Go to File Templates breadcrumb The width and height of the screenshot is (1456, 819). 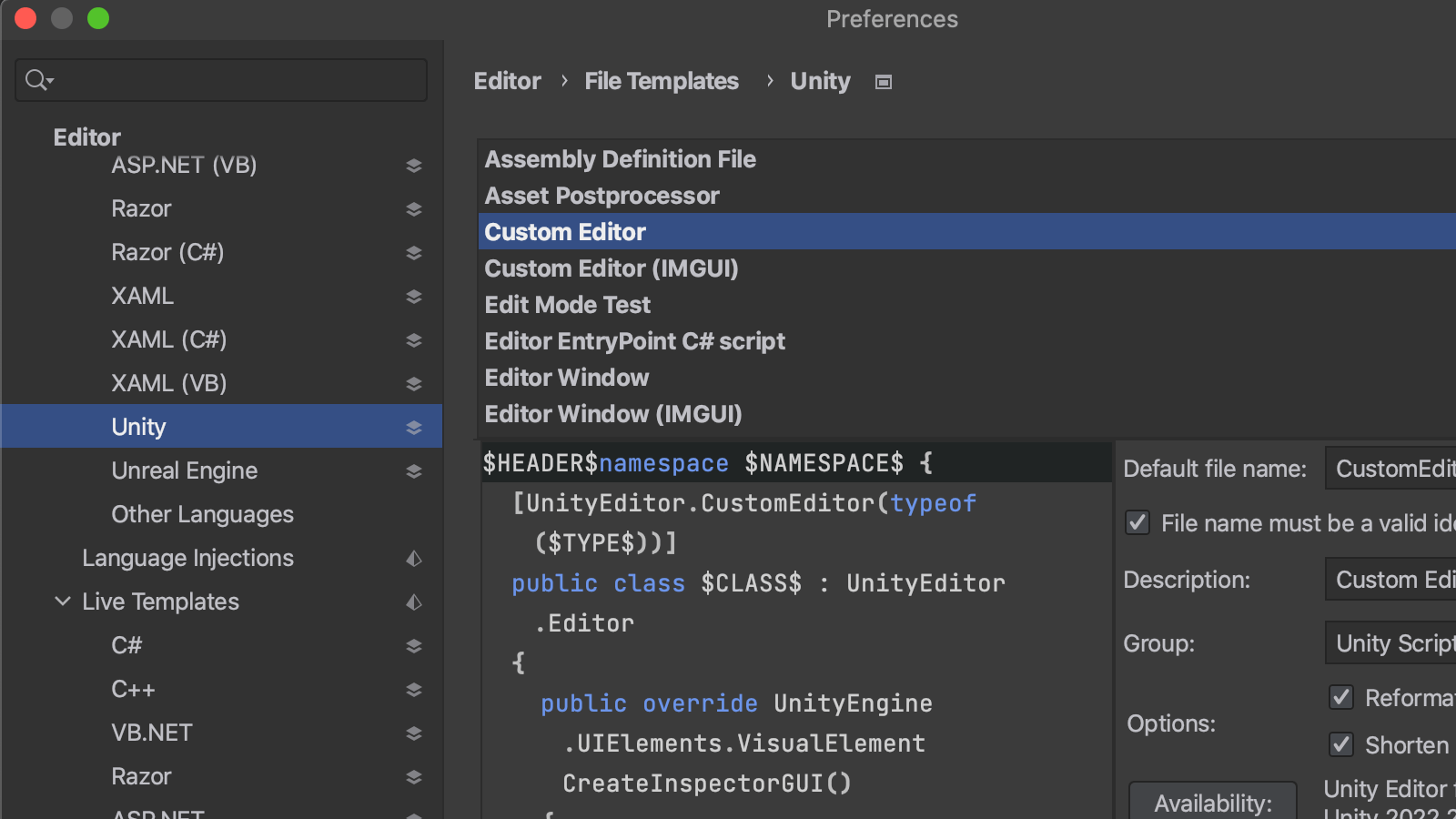click(x=662, y=82)
